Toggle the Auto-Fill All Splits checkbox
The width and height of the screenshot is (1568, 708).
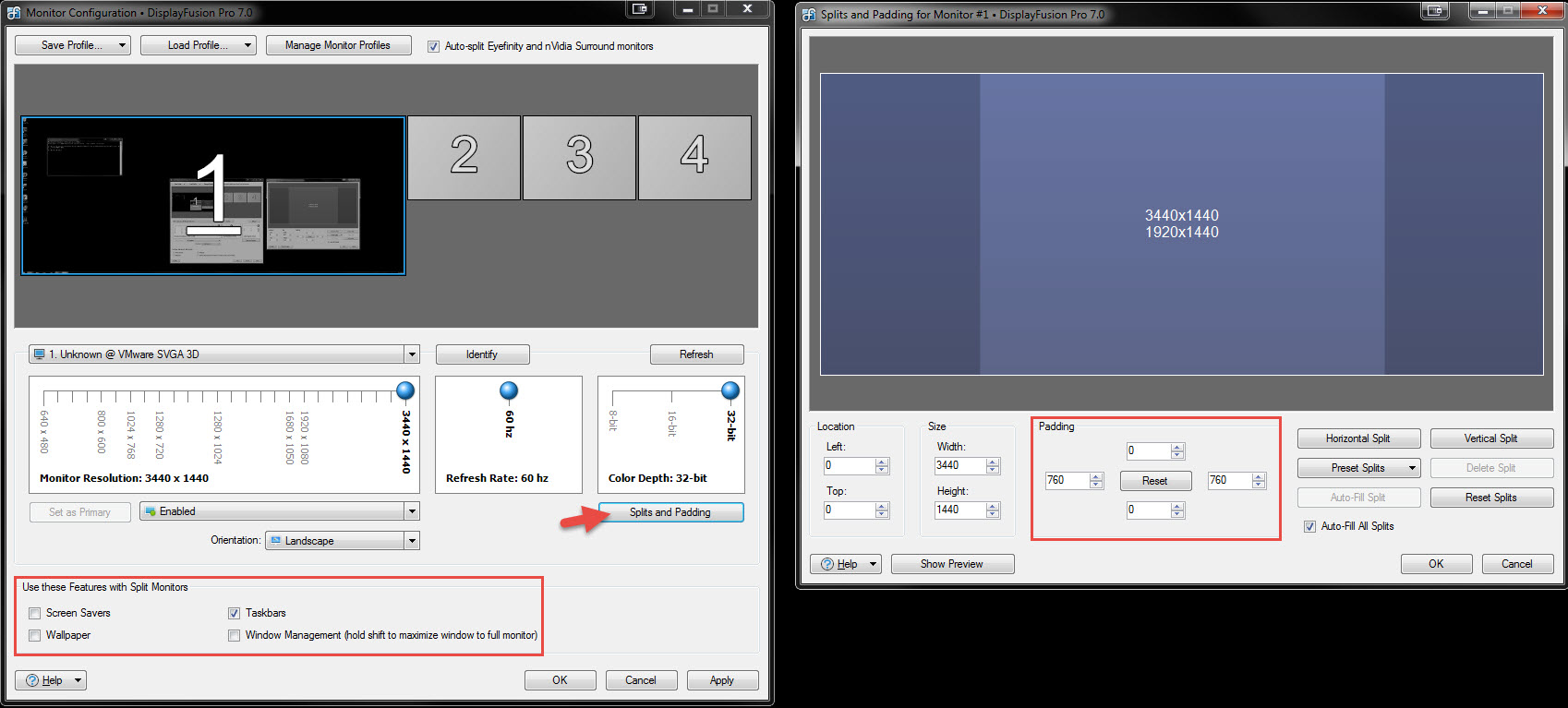click(x=1309, y=526)
